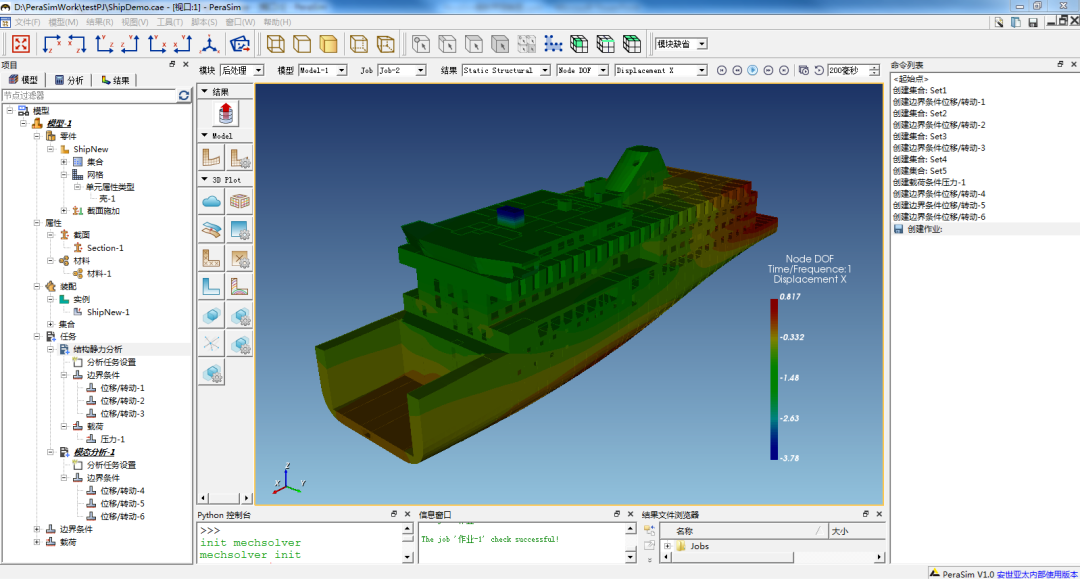Screen dimensions: 1080x587
Task: Open the 模块 dropdown showing 后处理
Action: 242,71
